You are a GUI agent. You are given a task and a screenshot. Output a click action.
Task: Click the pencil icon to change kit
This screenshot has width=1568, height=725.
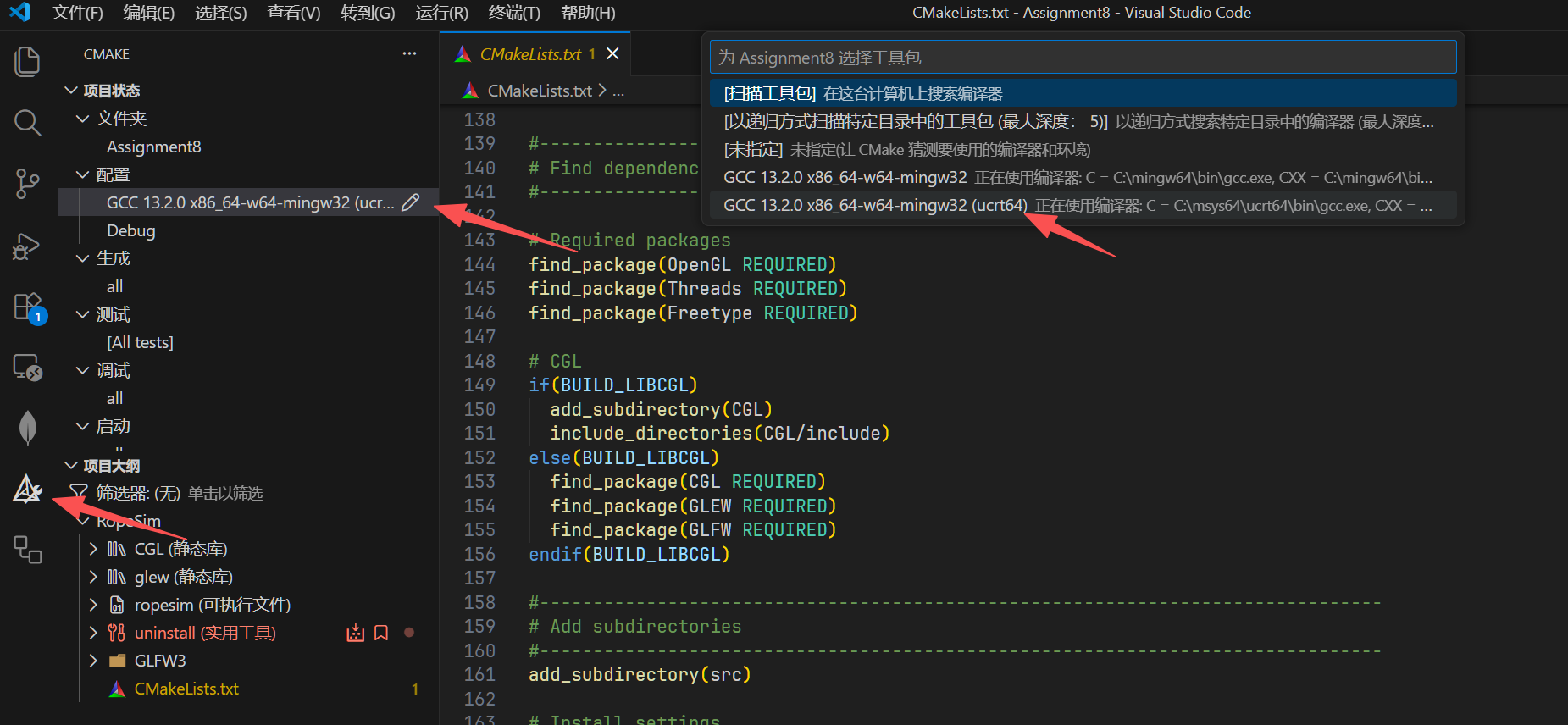coord(411,202)
